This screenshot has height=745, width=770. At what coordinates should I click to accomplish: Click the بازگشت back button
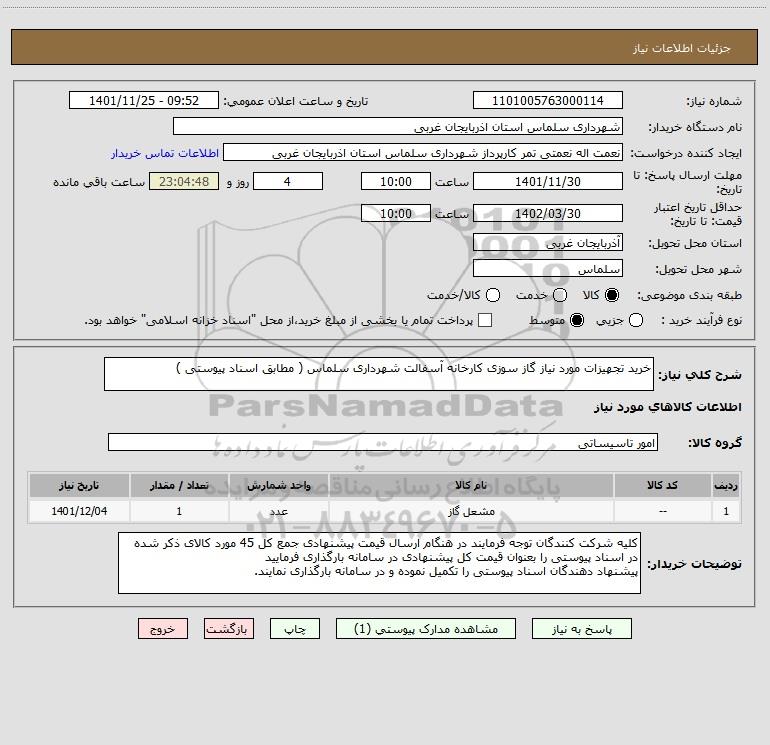tap(229, 629)
